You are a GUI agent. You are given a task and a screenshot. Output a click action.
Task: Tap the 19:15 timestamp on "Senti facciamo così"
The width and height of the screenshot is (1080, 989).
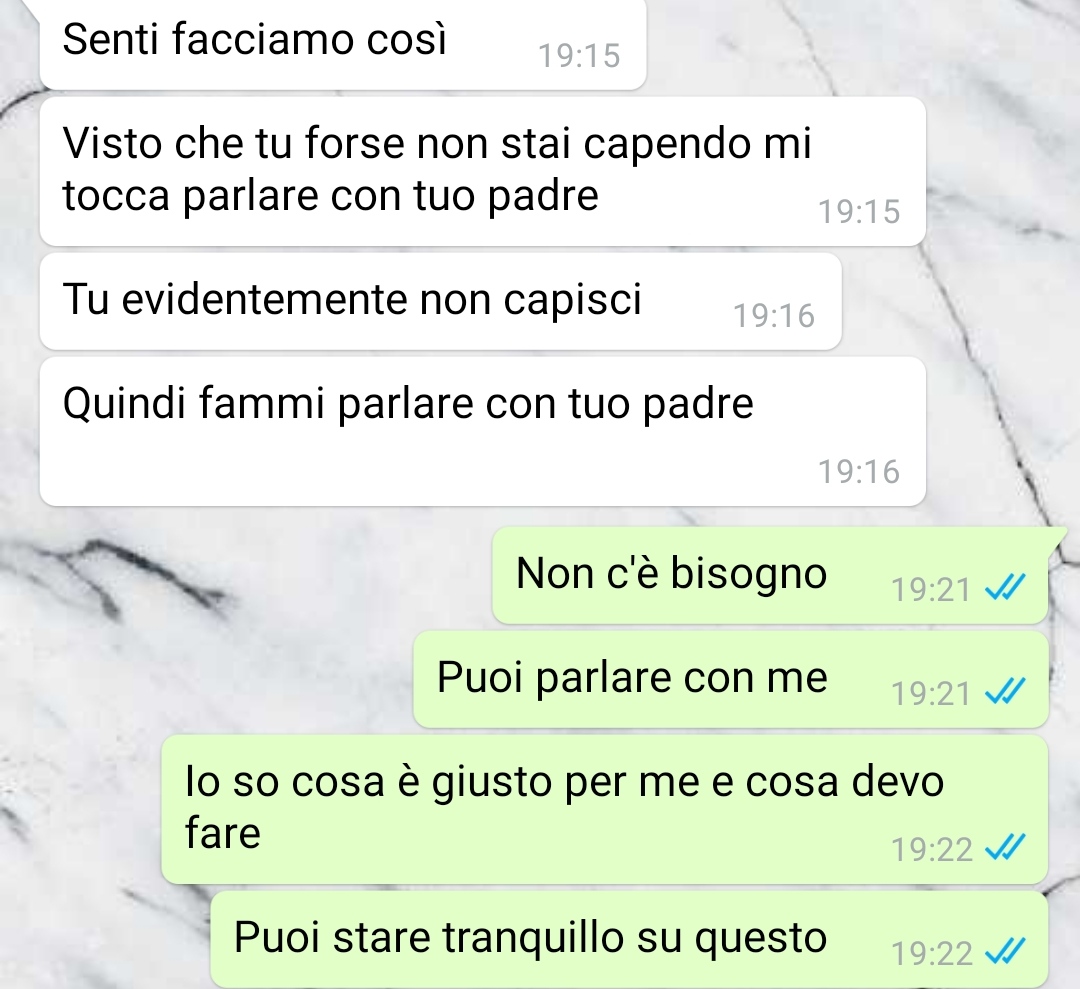[x=579, y=56]
